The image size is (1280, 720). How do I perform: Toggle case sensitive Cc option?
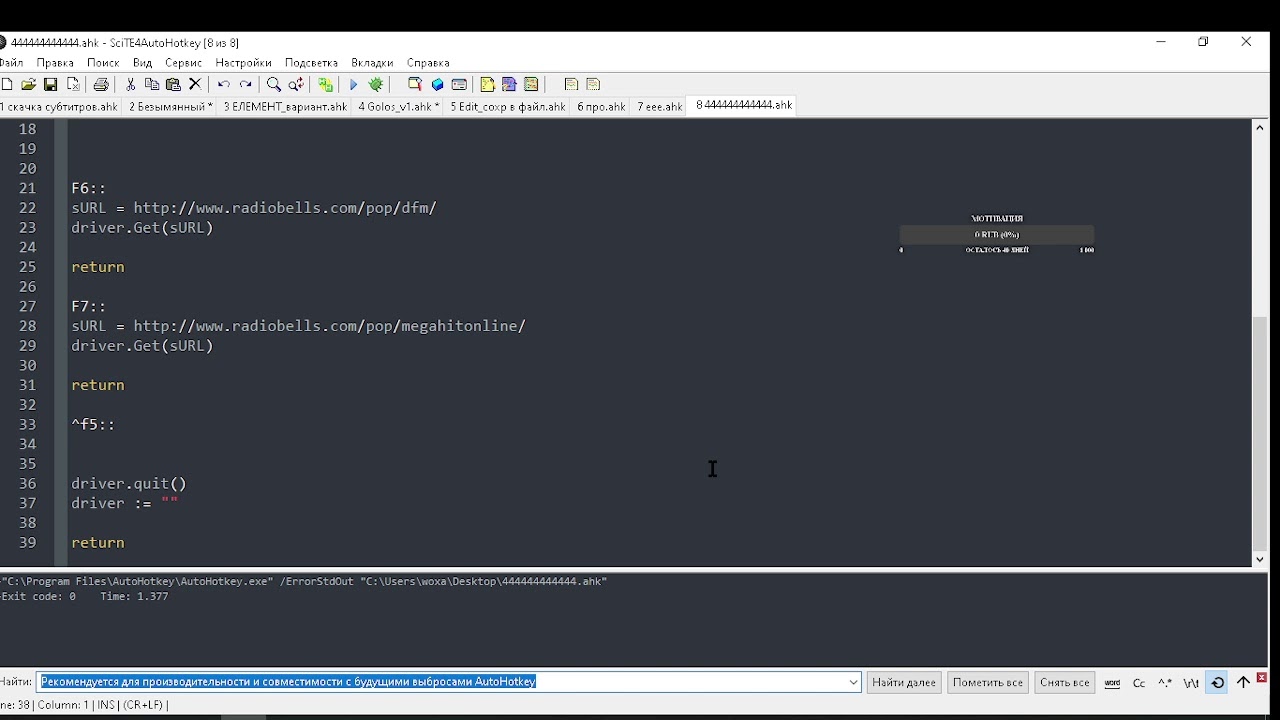(1139, 683)
